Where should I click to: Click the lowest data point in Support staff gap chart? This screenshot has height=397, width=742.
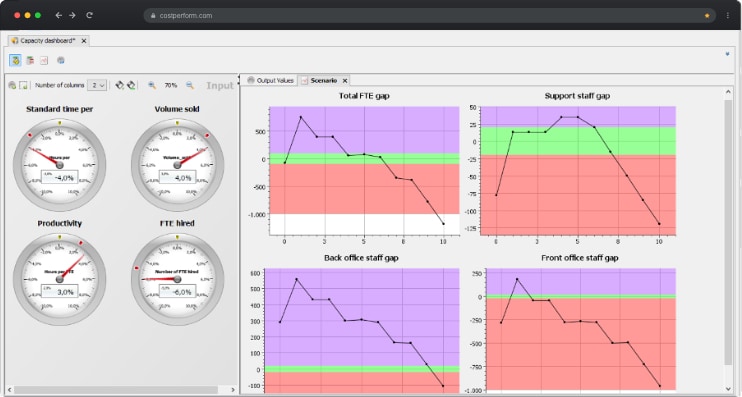click(659, 224)
